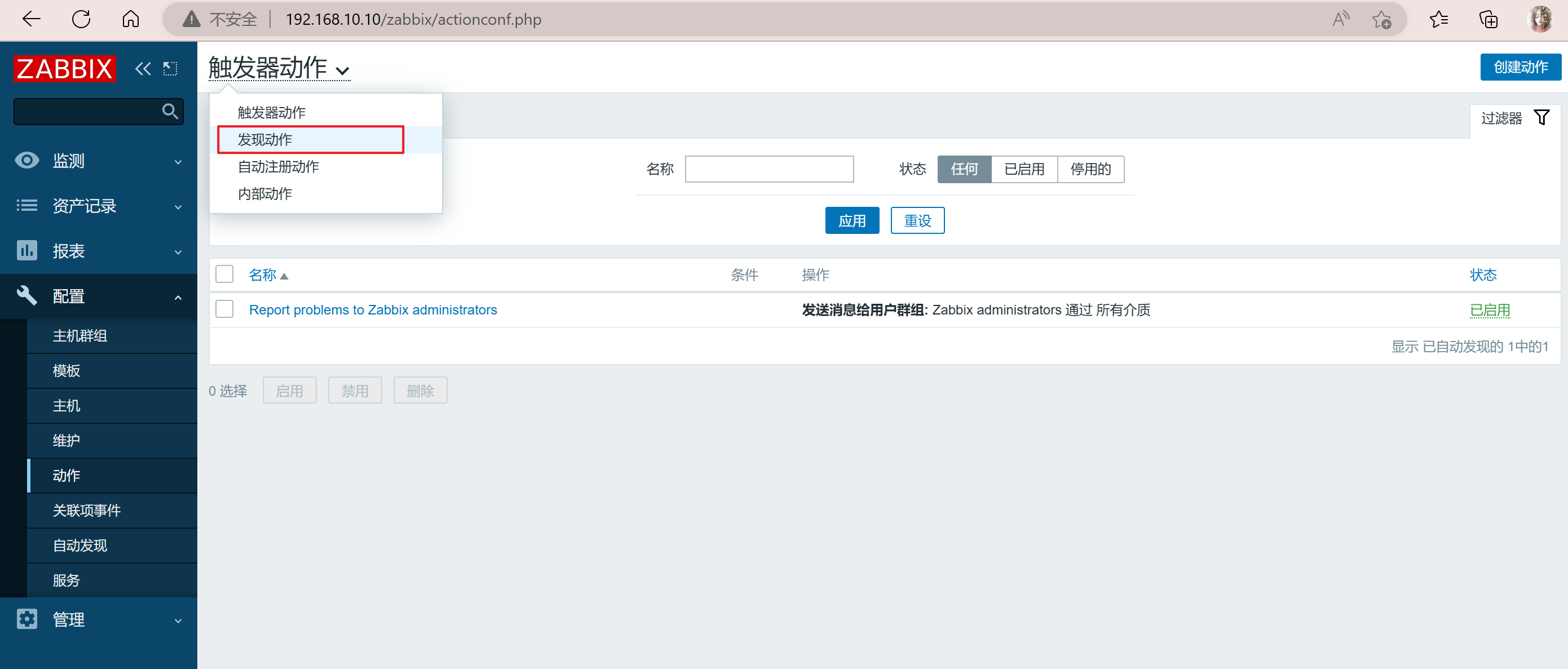Click sidebar search magnifier icon
The image size is (1568, 669).
click(170, 111)
